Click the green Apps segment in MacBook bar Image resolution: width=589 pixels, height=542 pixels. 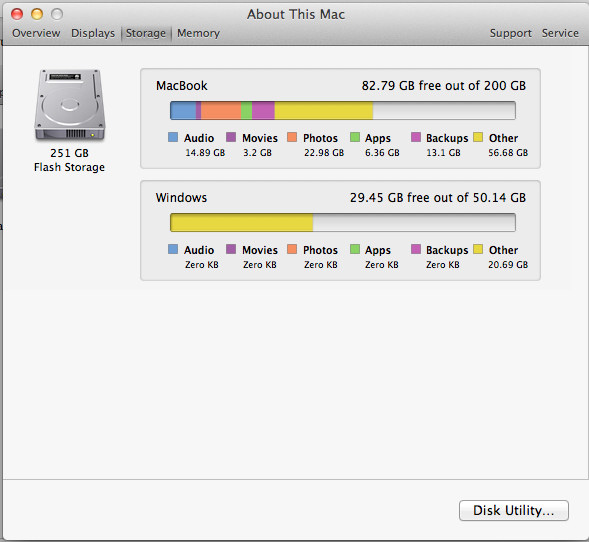(246, 111)
